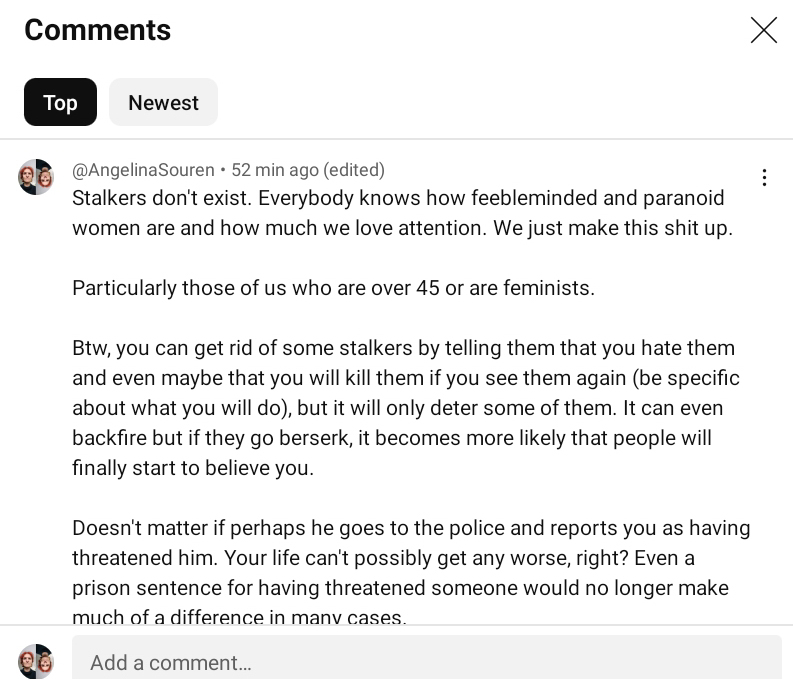Screen dimensions: 793x679
Task: Click the line beginning "backfire but if they"
Action: click(x=391, y=438)
